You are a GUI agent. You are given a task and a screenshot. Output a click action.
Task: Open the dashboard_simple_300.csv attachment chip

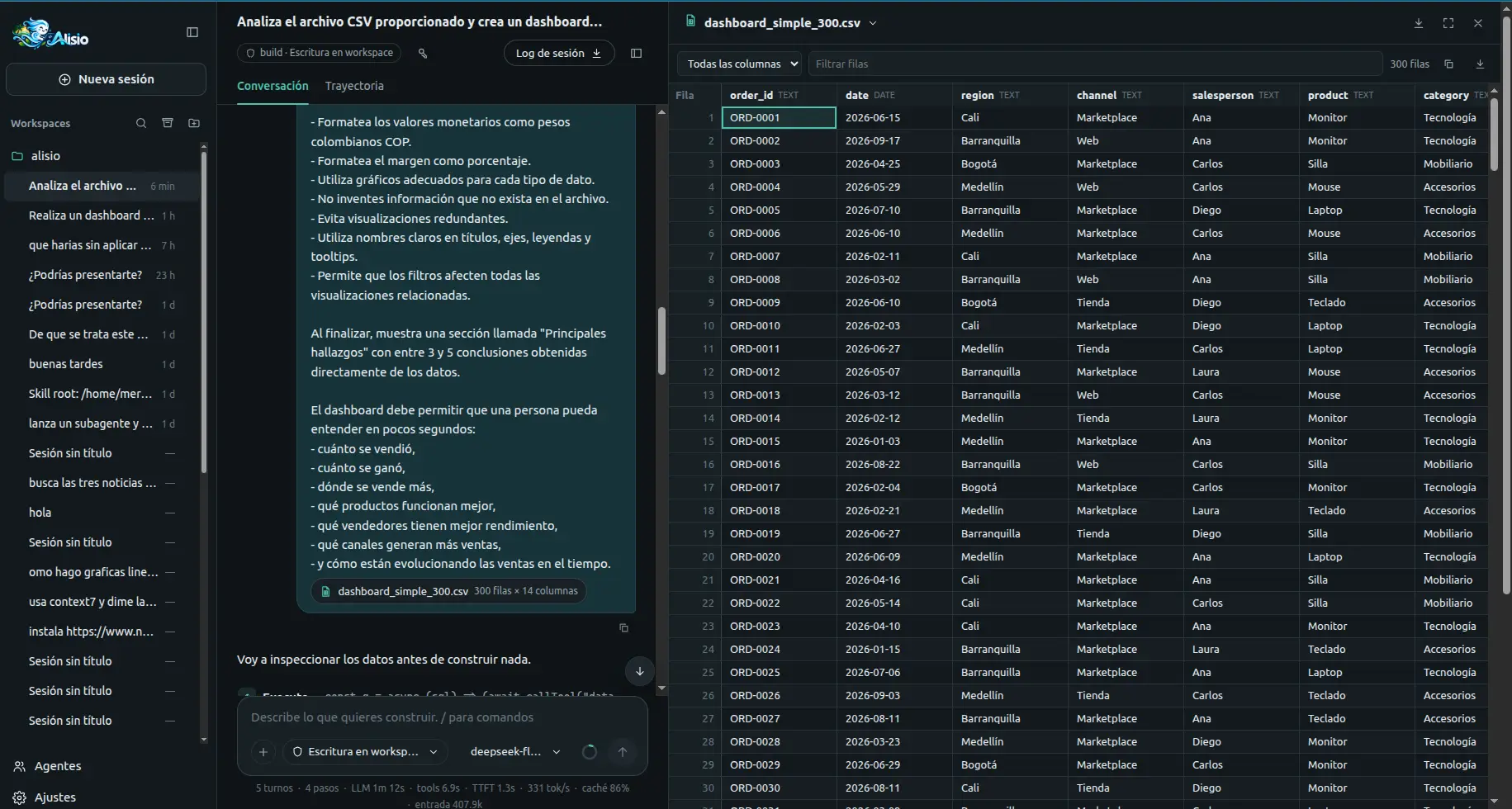[448, 591]
